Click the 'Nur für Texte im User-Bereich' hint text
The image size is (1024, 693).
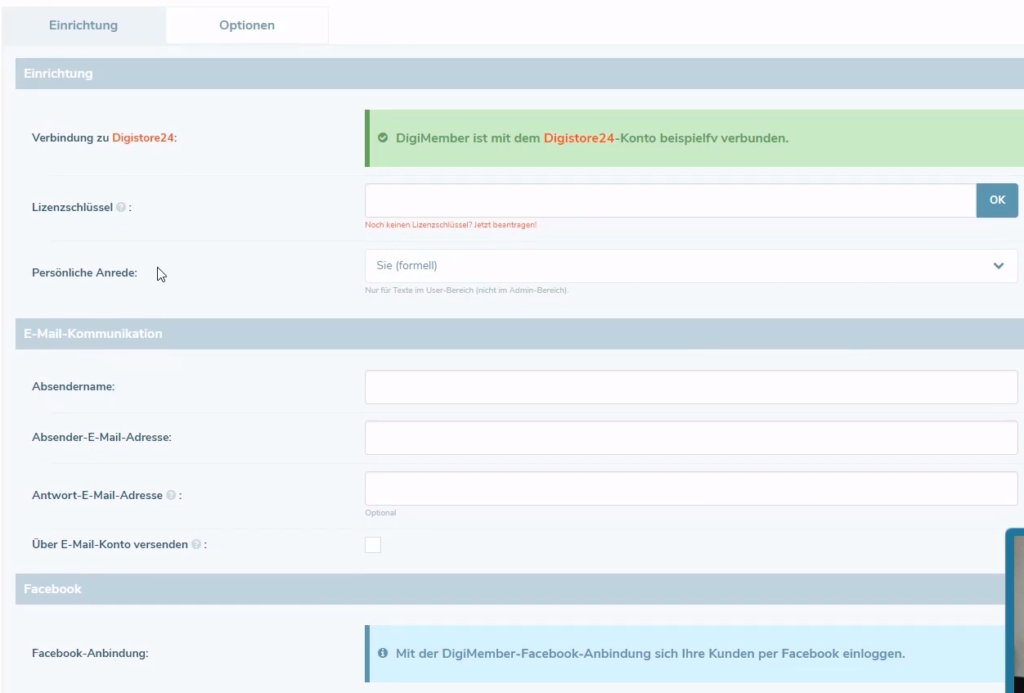(x=467, y=290)
